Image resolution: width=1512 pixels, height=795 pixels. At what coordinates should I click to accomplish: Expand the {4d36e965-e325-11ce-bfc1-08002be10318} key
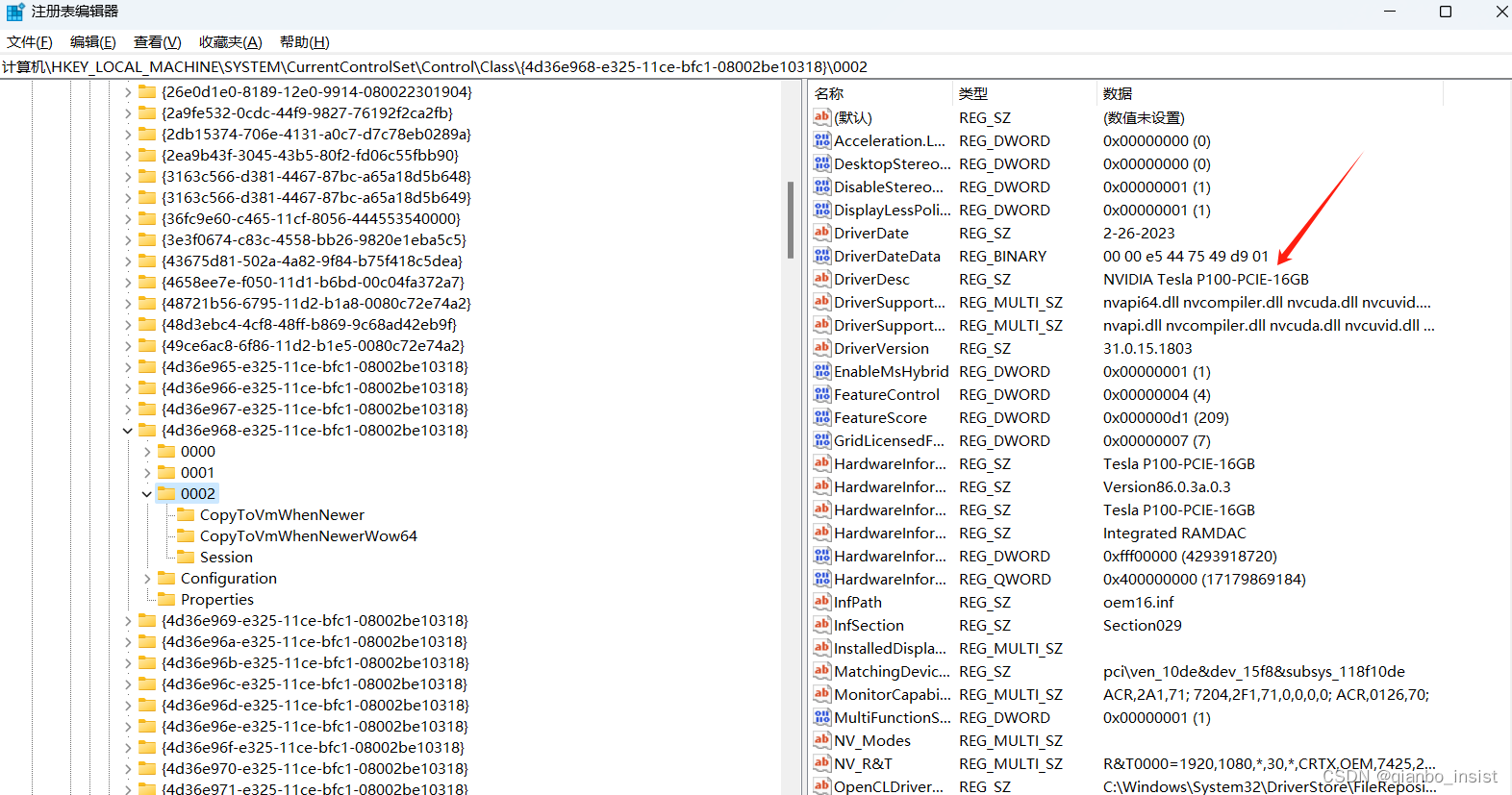128,367
